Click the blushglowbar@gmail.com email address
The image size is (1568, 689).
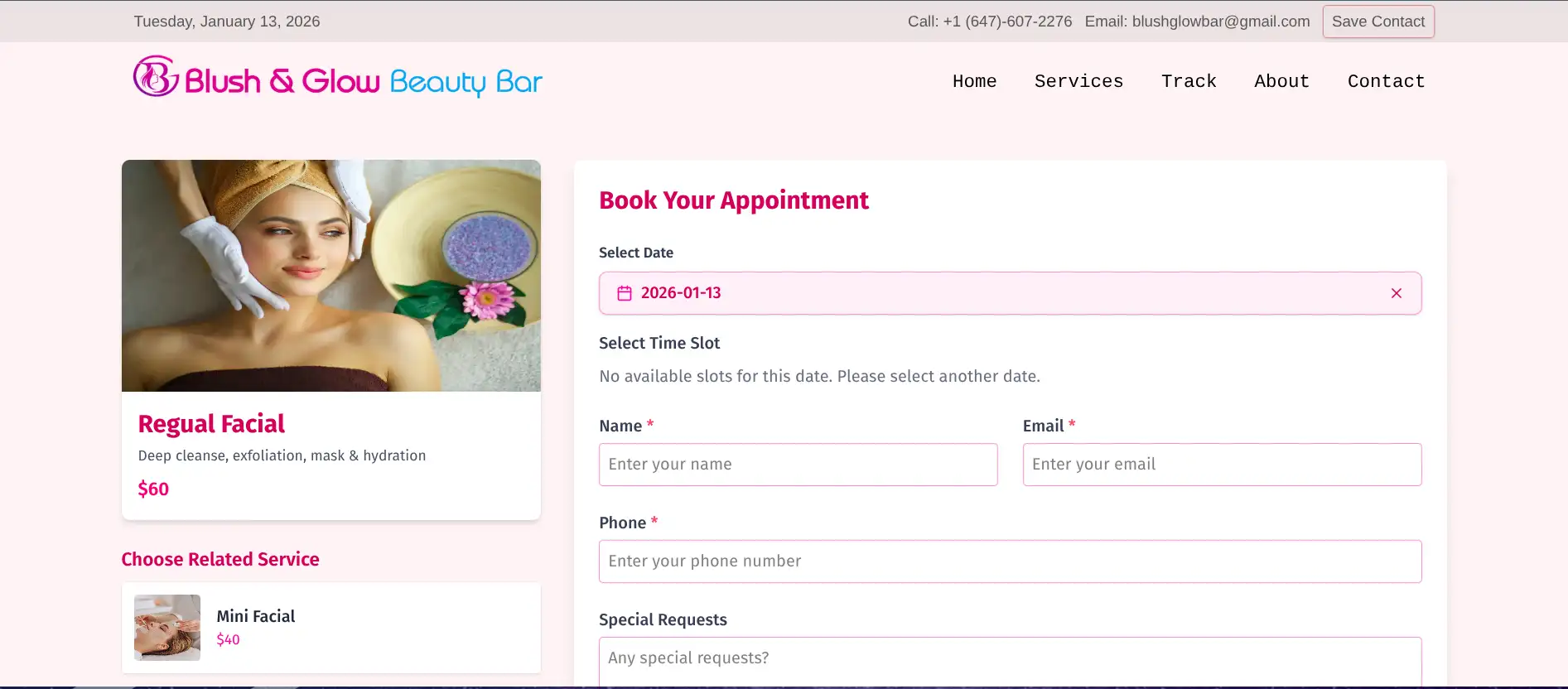(x=1220, y=22)
